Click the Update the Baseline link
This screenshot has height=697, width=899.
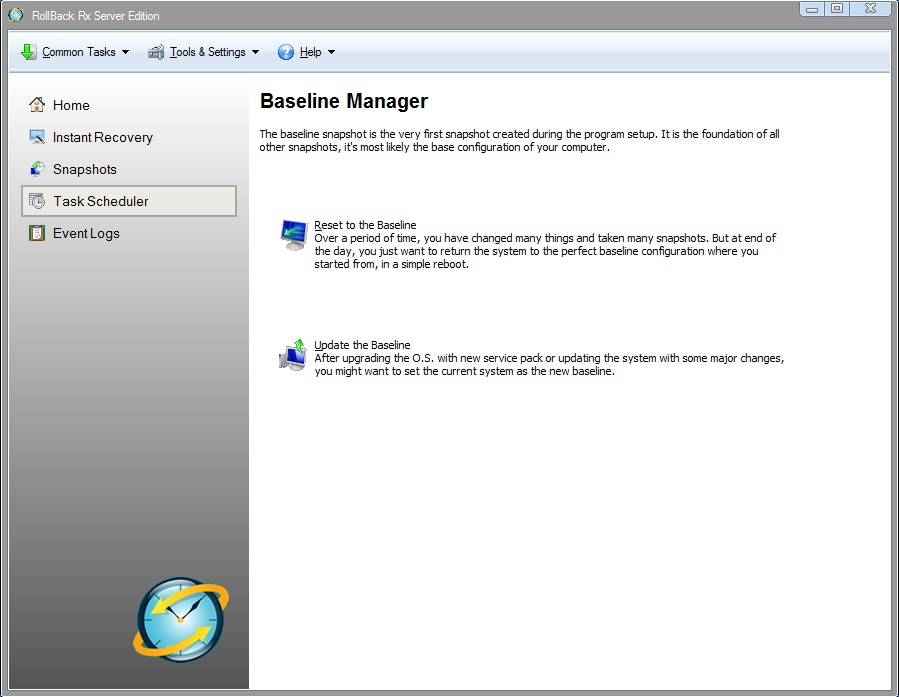click(x=362, y=345)
